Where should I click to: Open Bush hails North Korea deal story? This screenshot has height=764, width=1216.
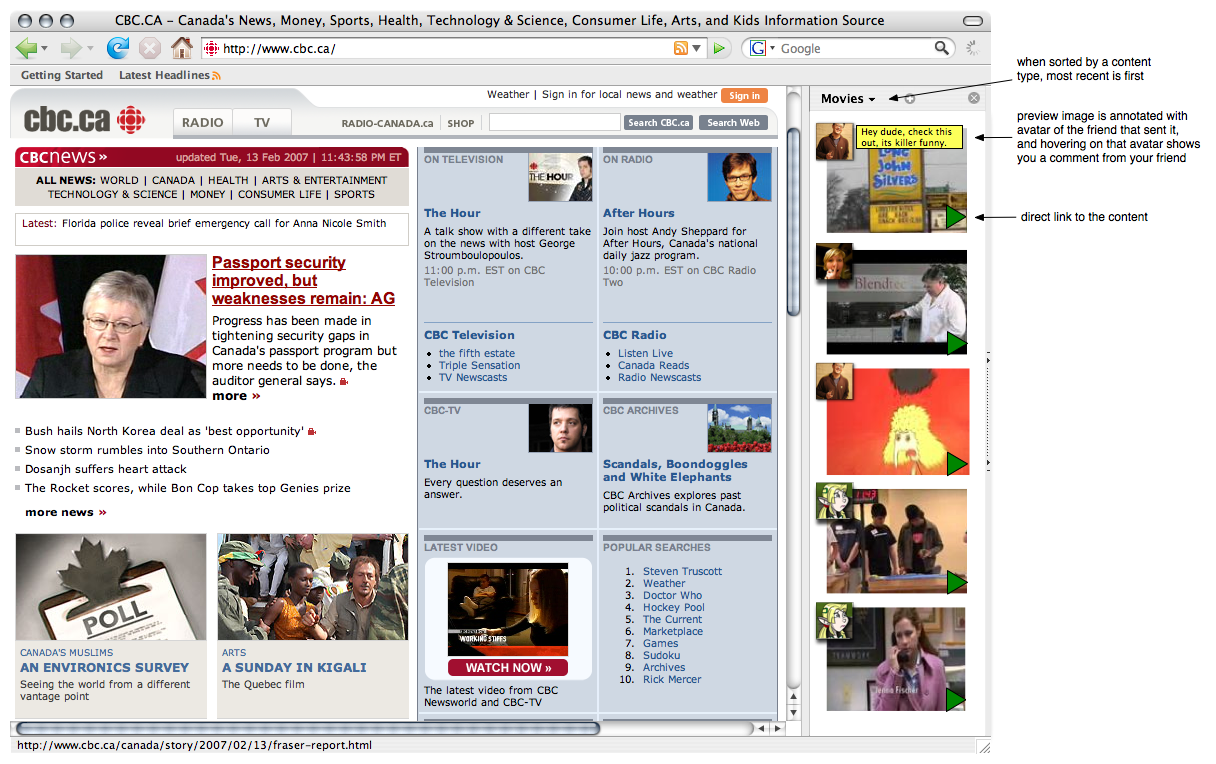[x=164, y=431]
